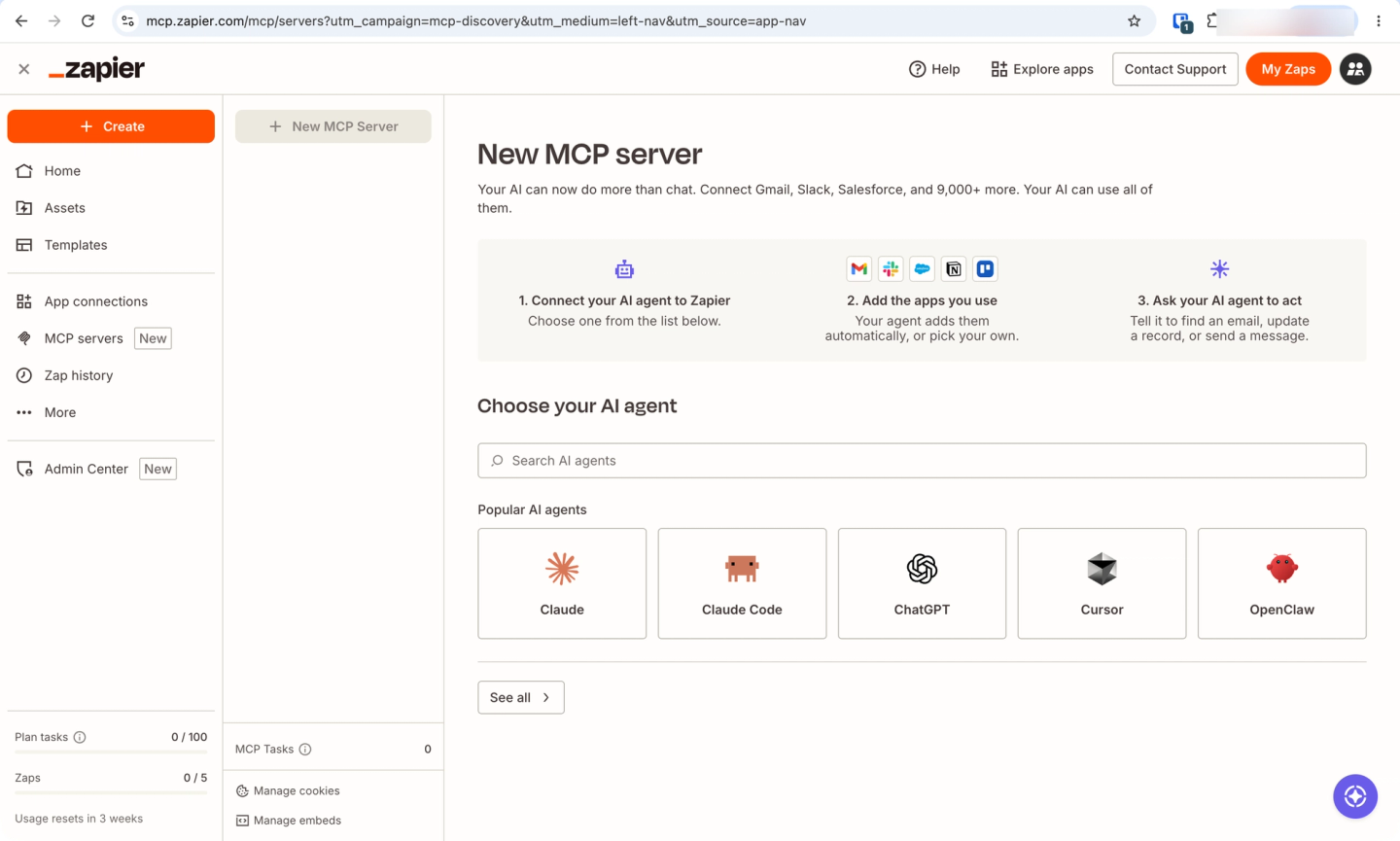1400x841 pixels.
Task: Bookmark this page with the star
Action: [x=1134, y=20]
